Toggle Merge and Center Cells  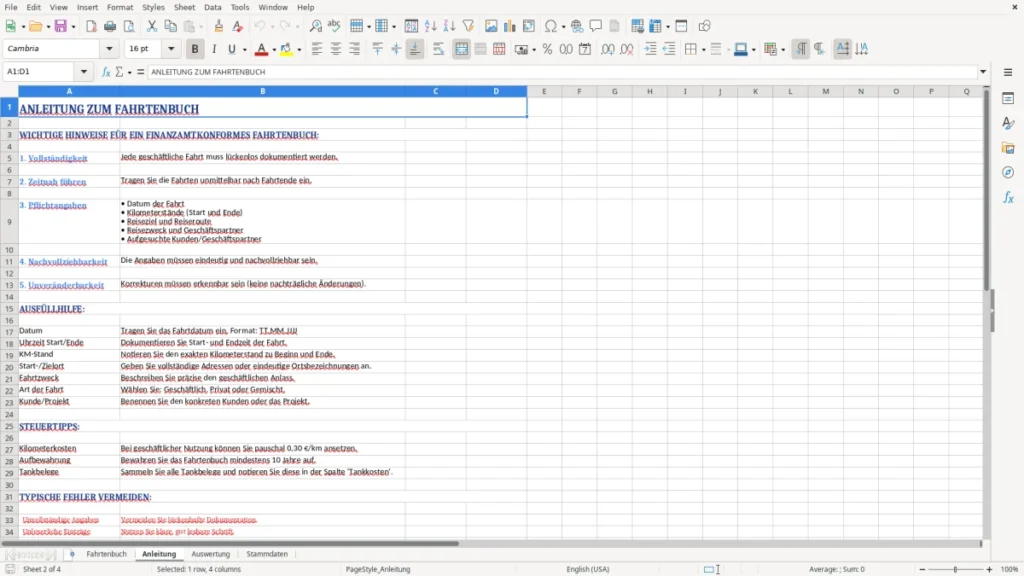461,49
